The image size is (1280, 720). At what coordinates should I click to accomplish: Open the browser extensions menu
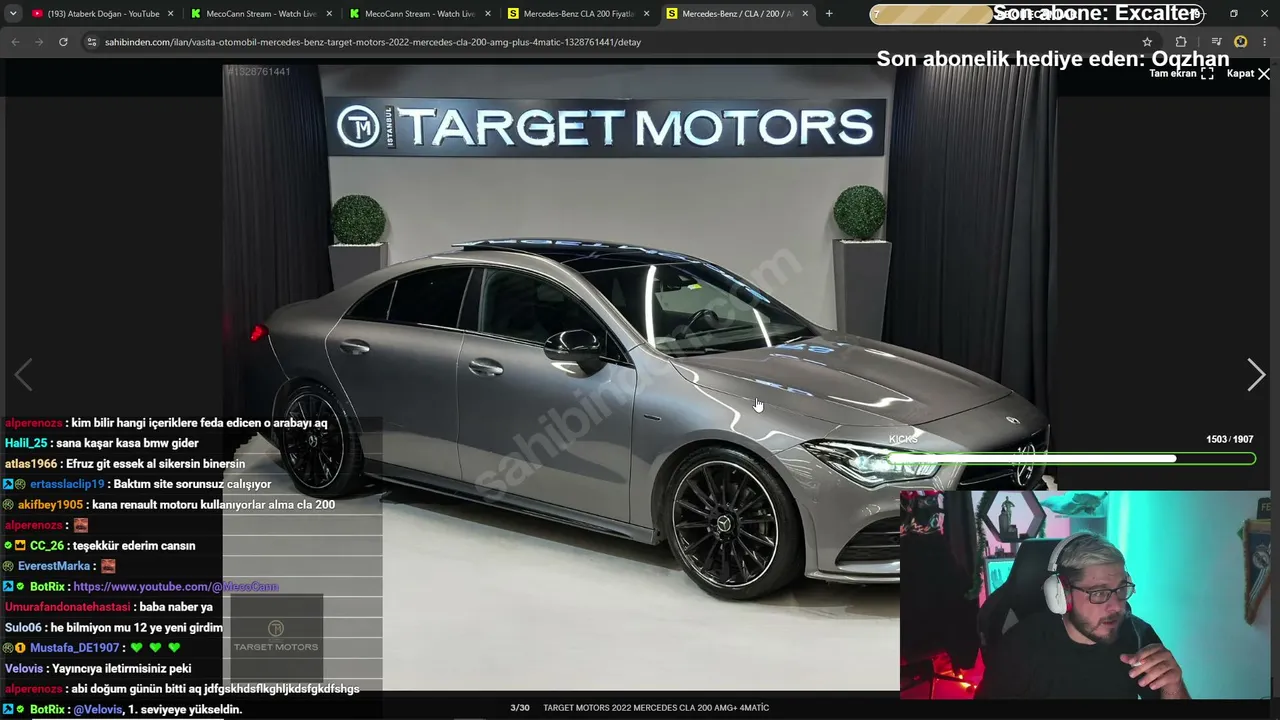pyautogui.click(x=1181, y=42)
